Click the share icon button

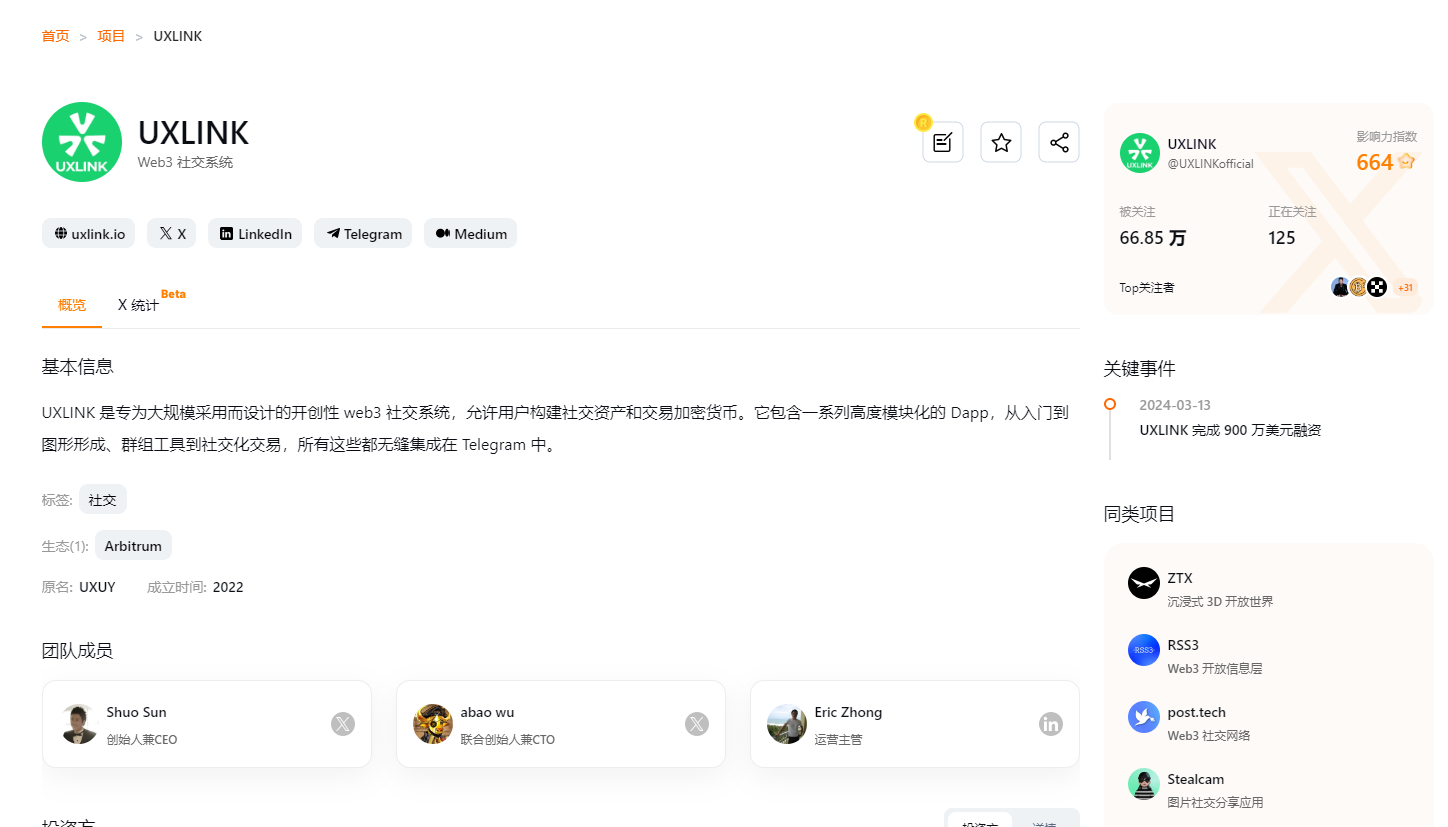[1059, 142]
